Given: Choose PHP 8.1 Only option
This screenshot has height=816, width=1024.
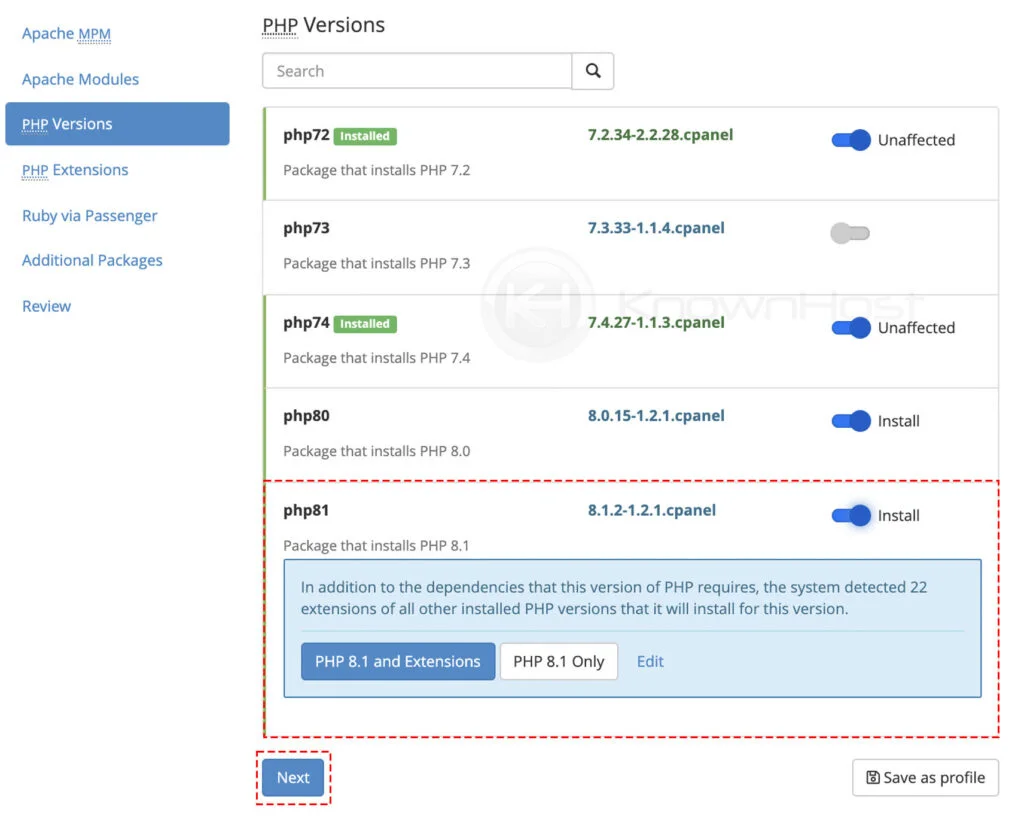Looking at the screenshot, I should [558, 661].
